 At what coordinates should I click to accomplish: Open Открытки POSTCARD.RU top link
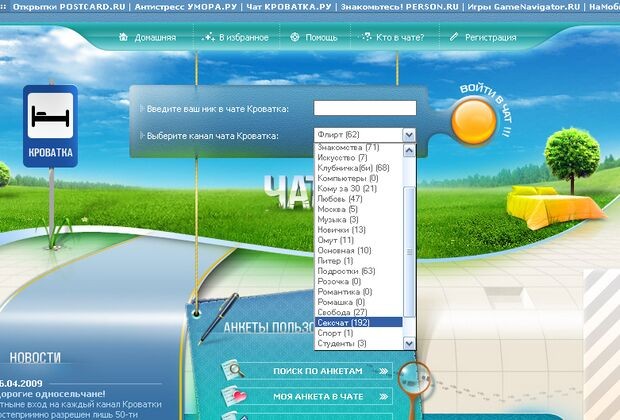[x=69, y=7]
